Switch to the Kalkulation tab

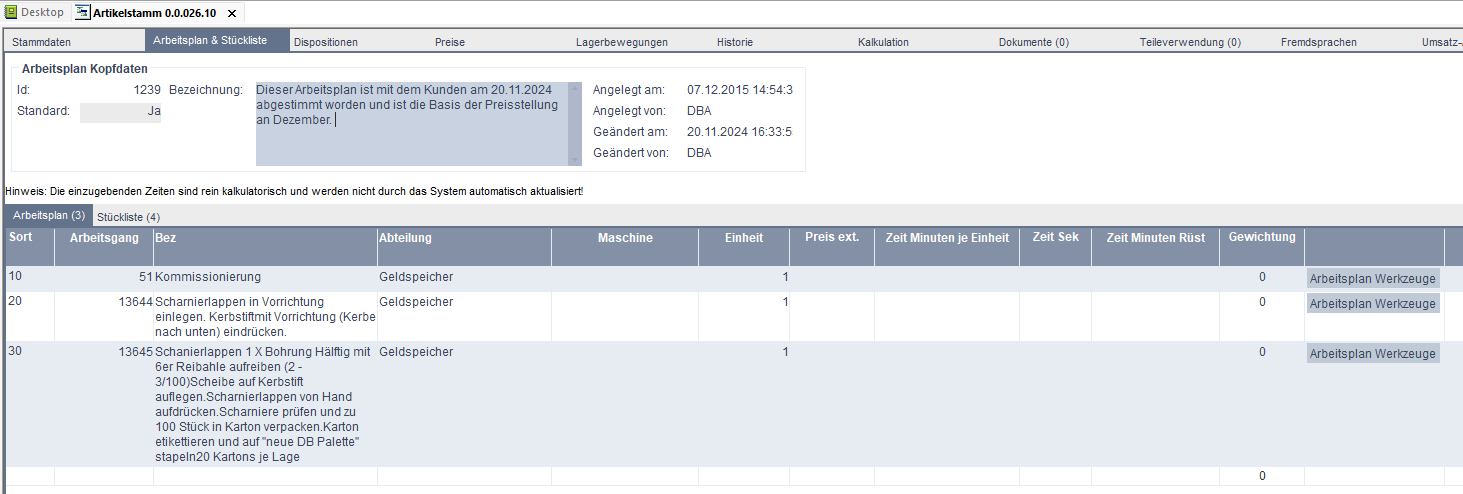click(883, 42)
